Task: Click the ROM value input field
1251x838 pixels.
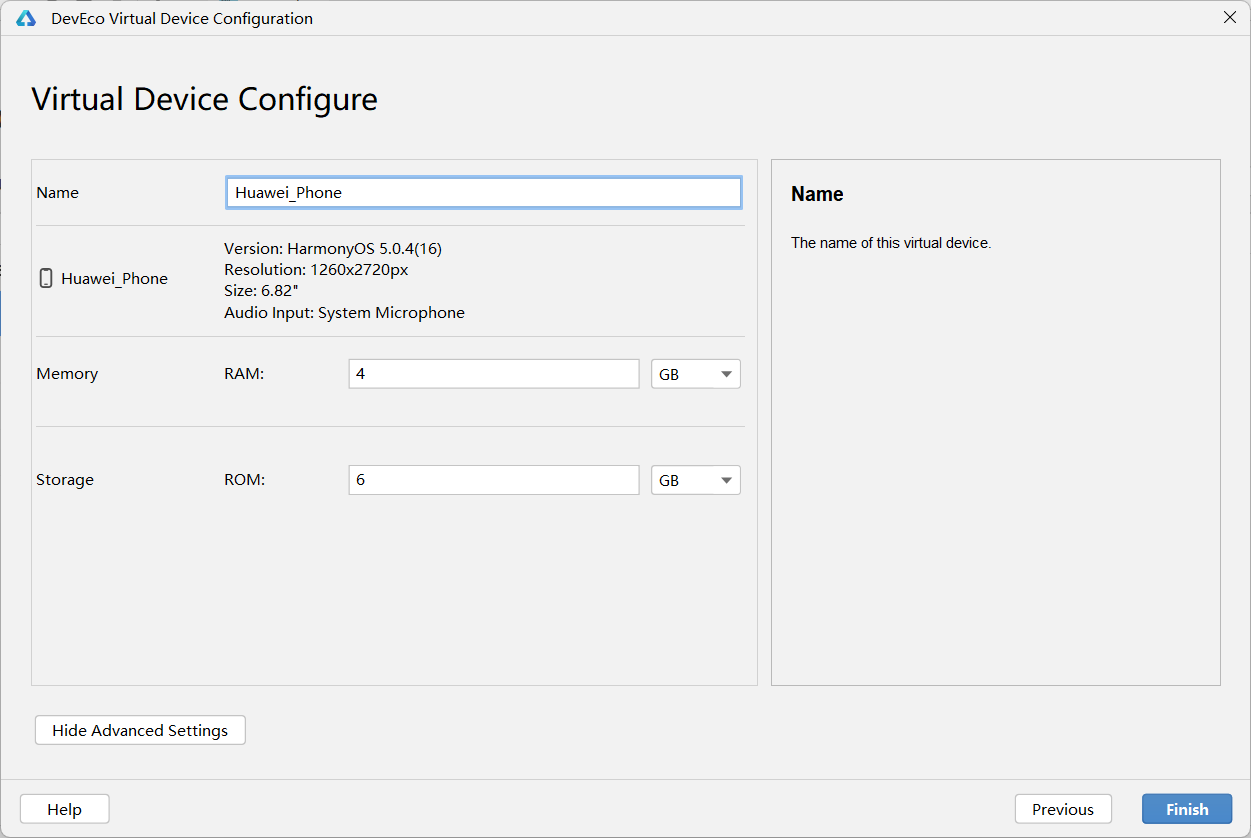Action: pyautogui.click(x=494, y=480)
